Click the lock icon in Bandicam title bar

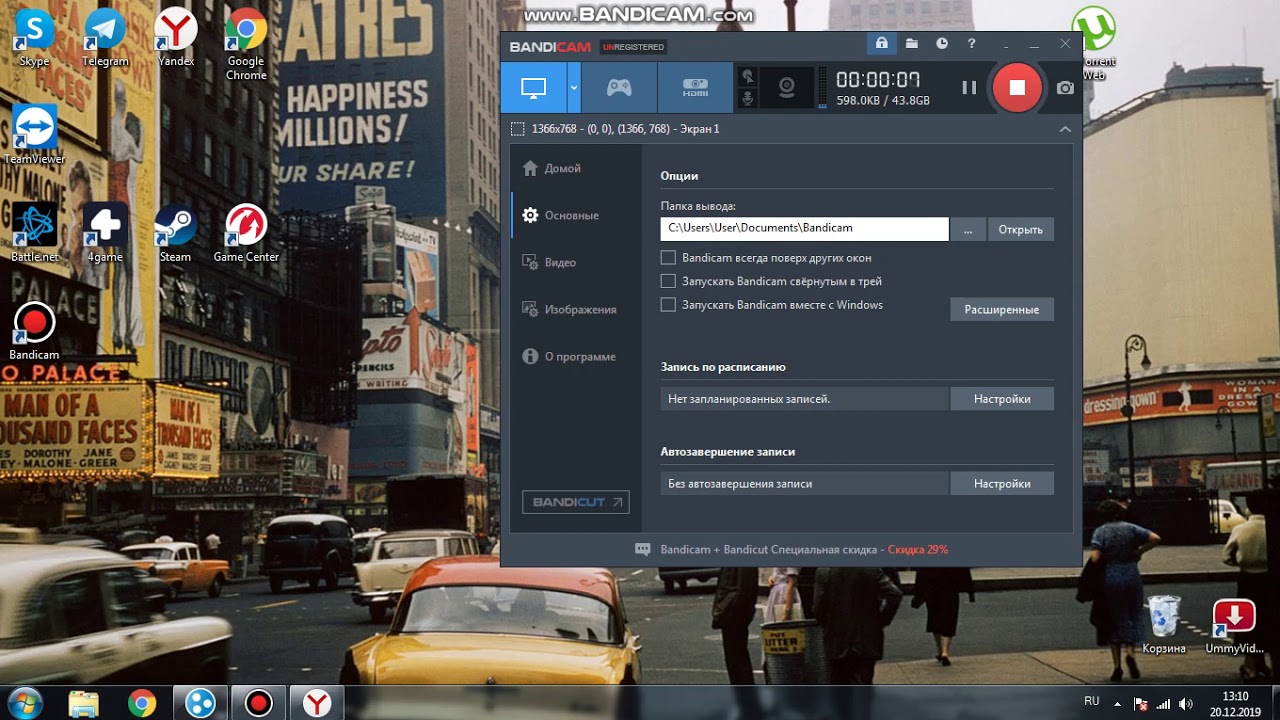click(881, 44)
